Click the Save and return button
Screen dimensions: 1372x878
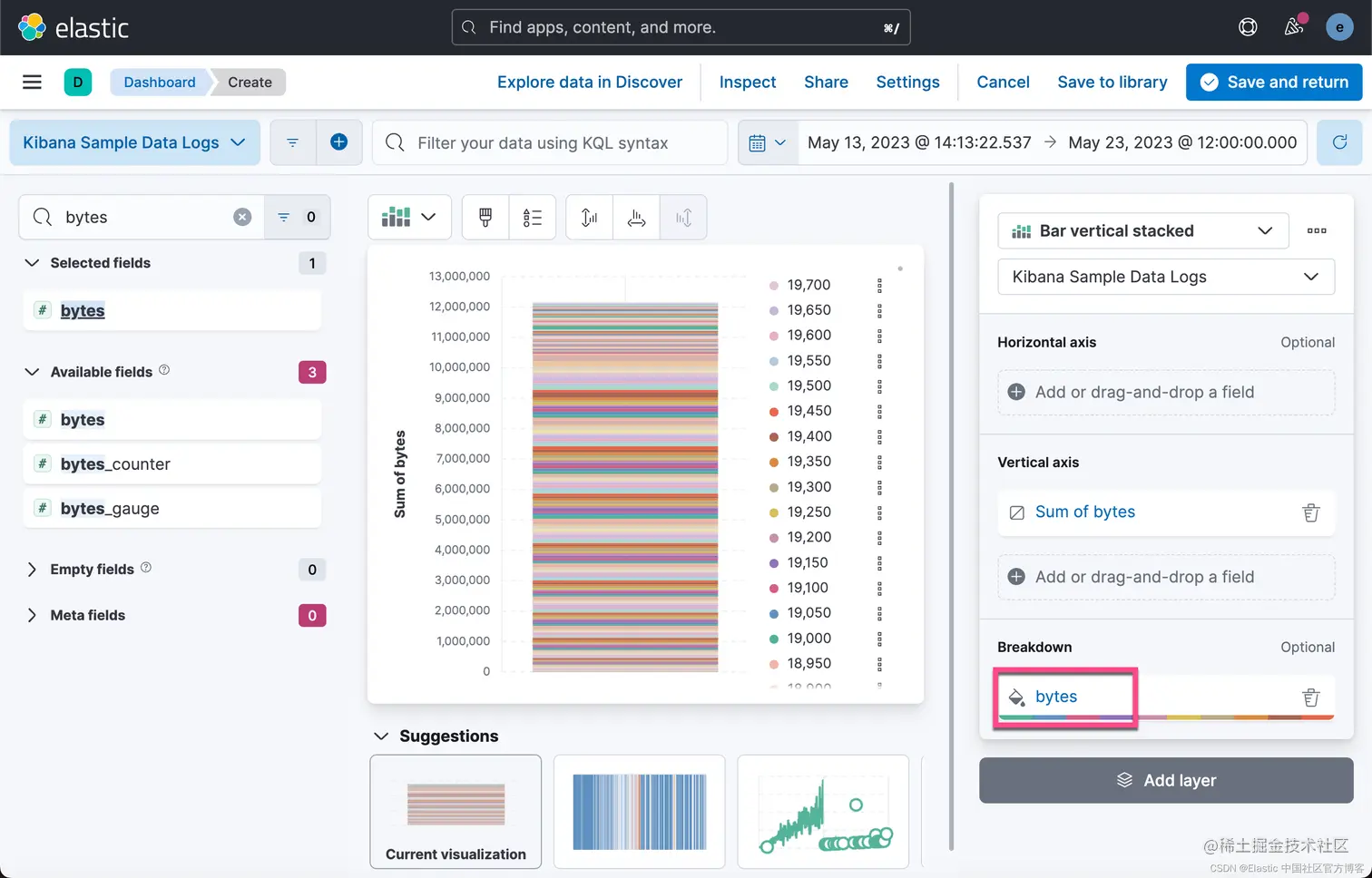click(1274, 83)
